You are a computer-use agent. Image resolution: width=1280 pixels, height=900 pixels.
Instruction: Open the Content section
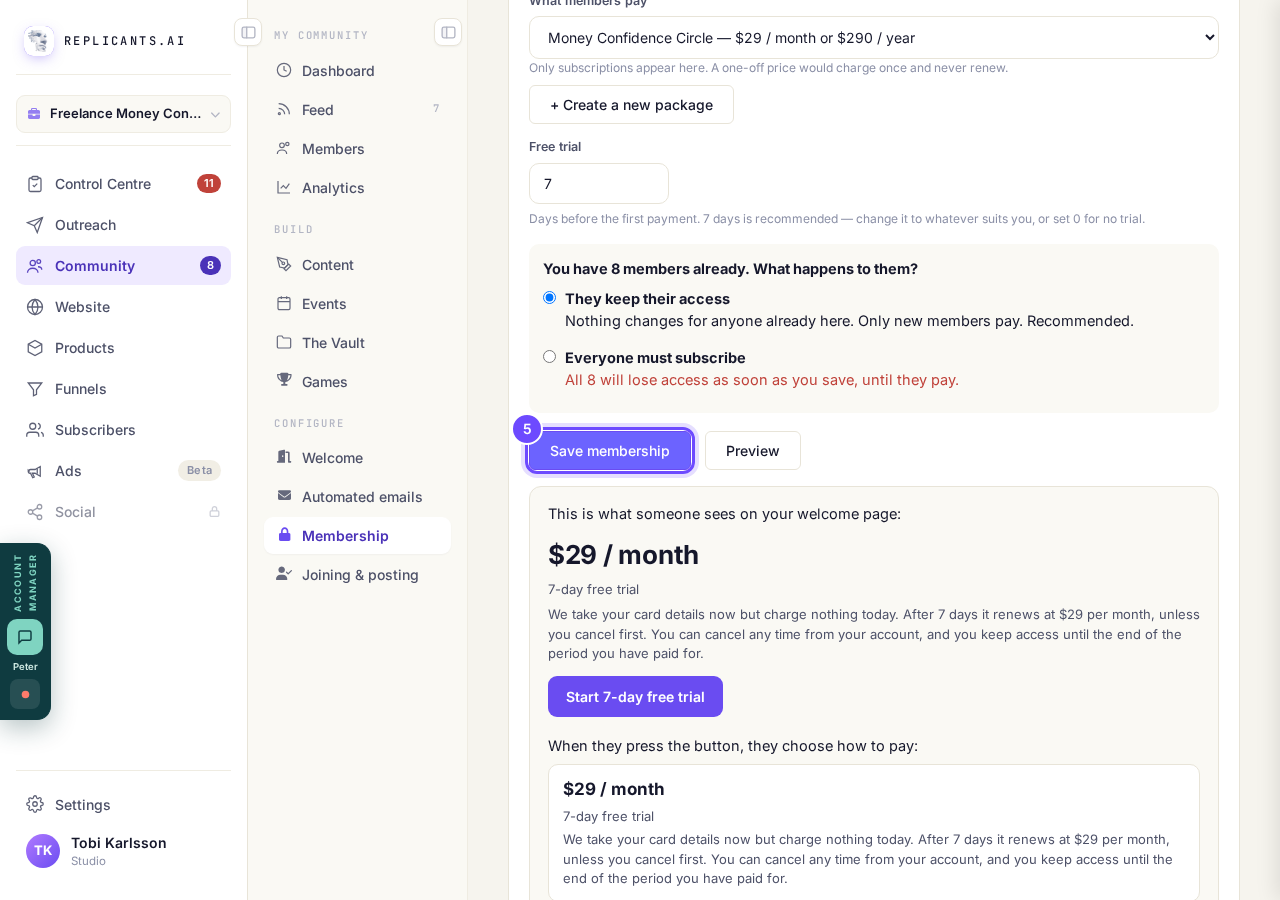[357, 264]
